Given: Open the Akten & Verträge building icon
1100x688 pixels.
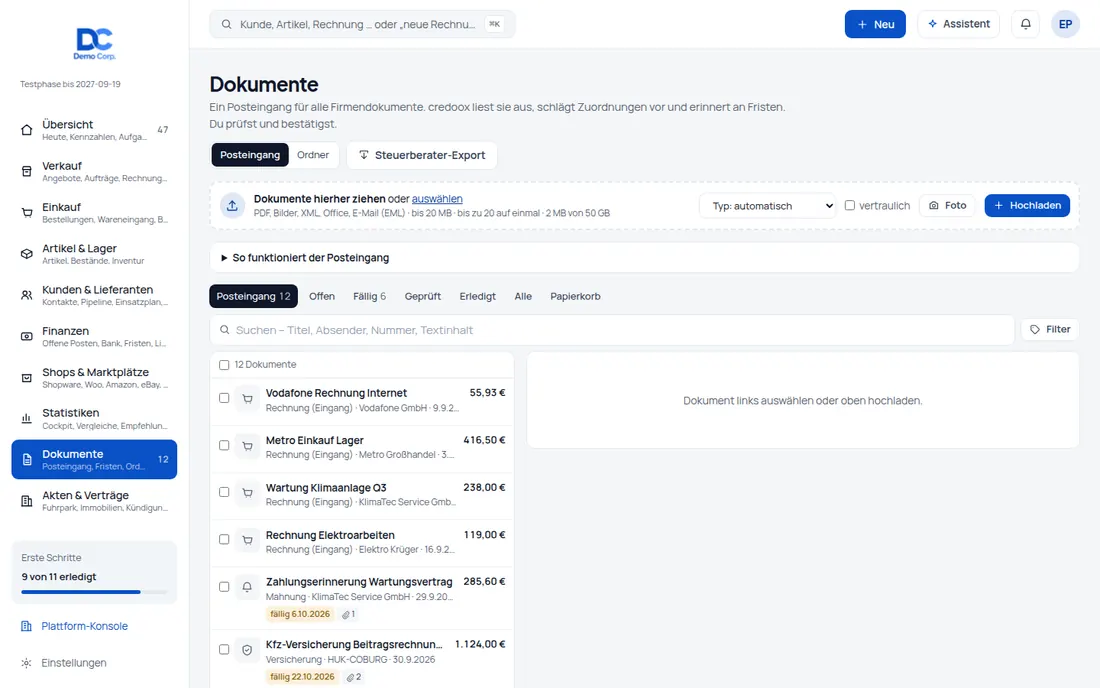Looking at the screenshot, I should 27,501.
